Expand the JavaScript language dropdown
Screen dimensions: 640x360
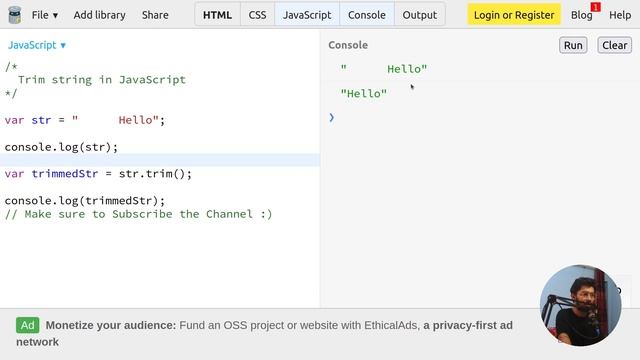tap(37, 45)
